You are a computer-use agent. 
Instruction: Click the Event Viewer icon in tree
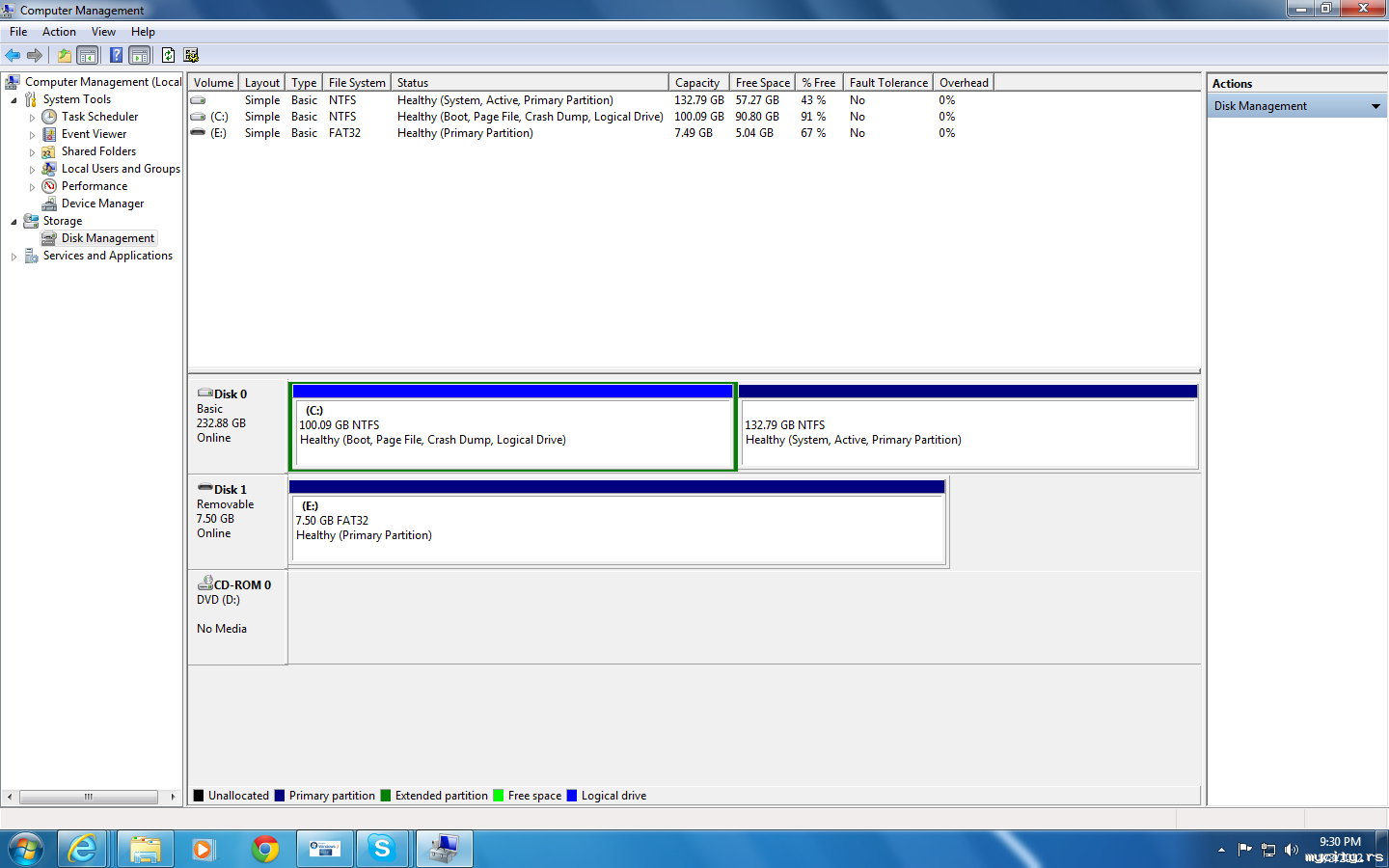point(49,134)
